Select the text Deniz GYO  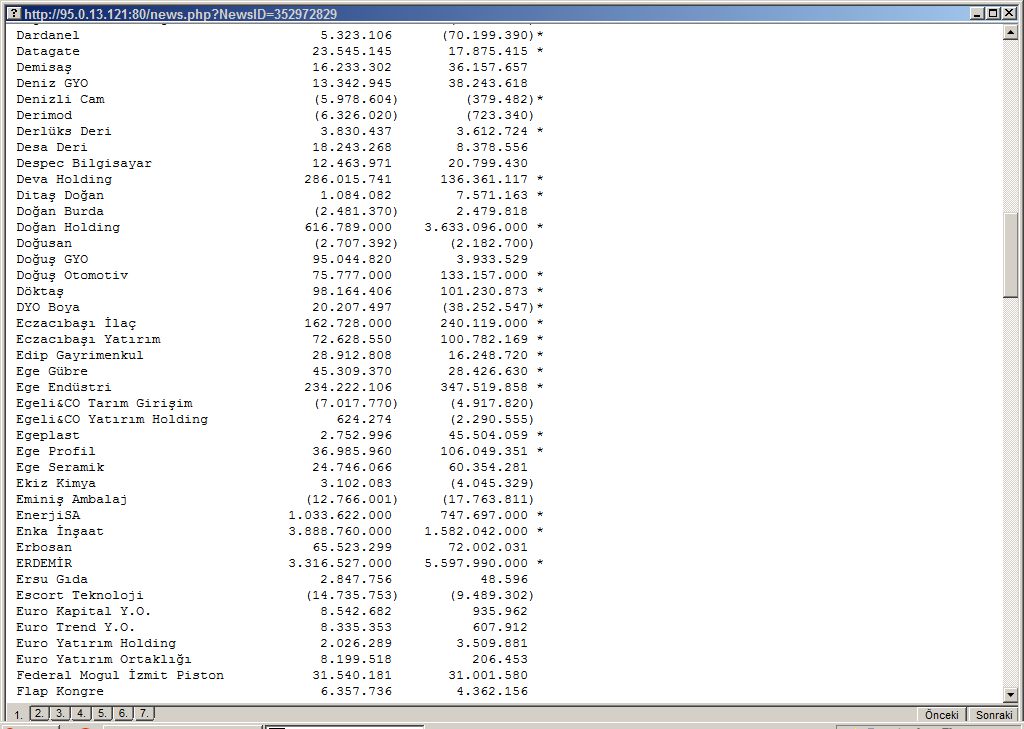pos(52,83)
